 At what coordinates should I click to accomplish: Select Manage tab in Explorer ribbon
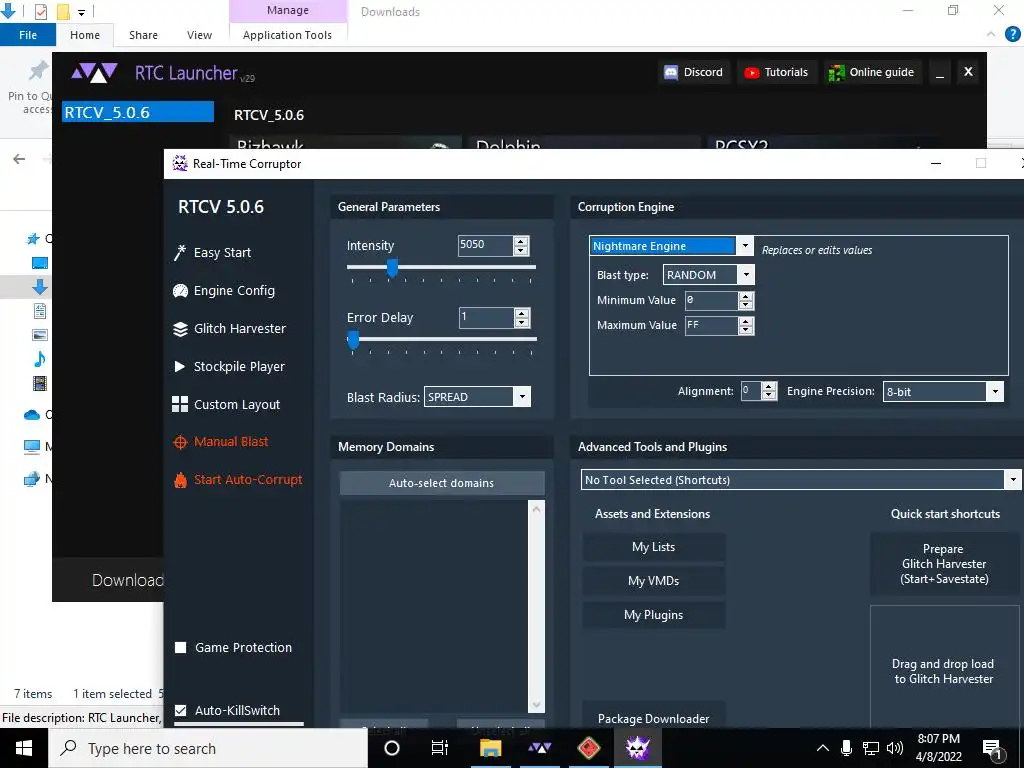tap(288, 10)
